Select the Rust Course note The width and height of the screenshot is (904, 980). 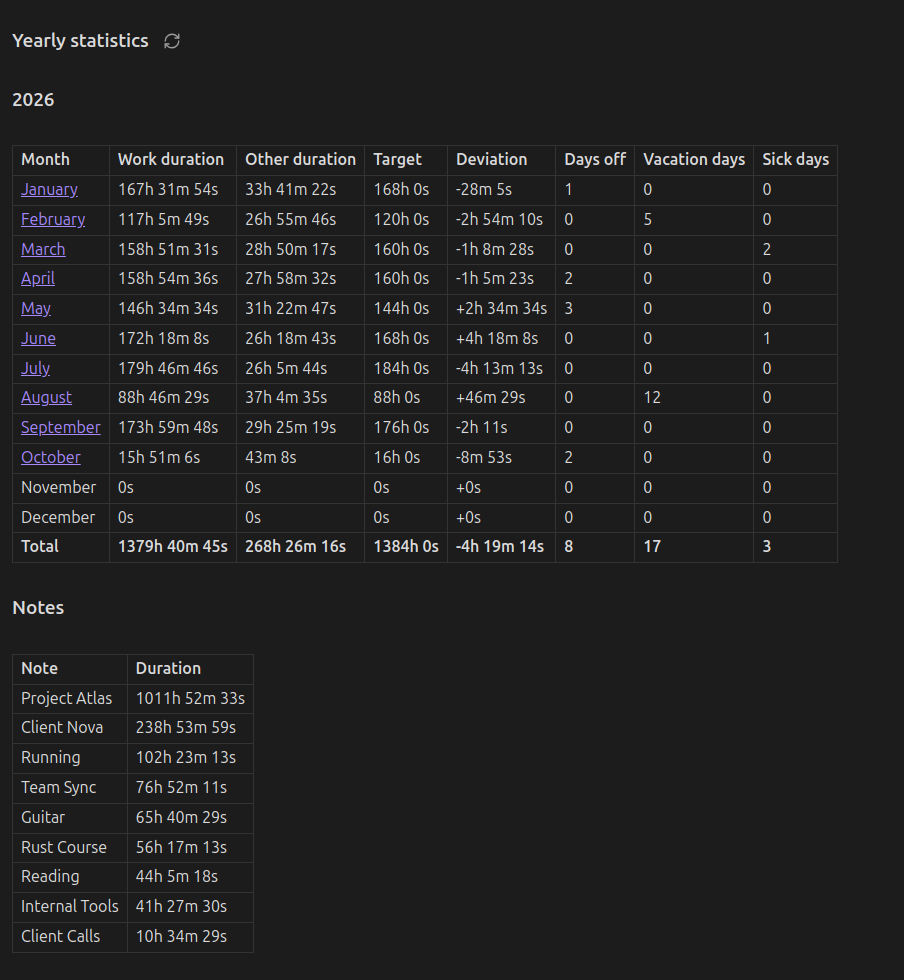(64, 848)
